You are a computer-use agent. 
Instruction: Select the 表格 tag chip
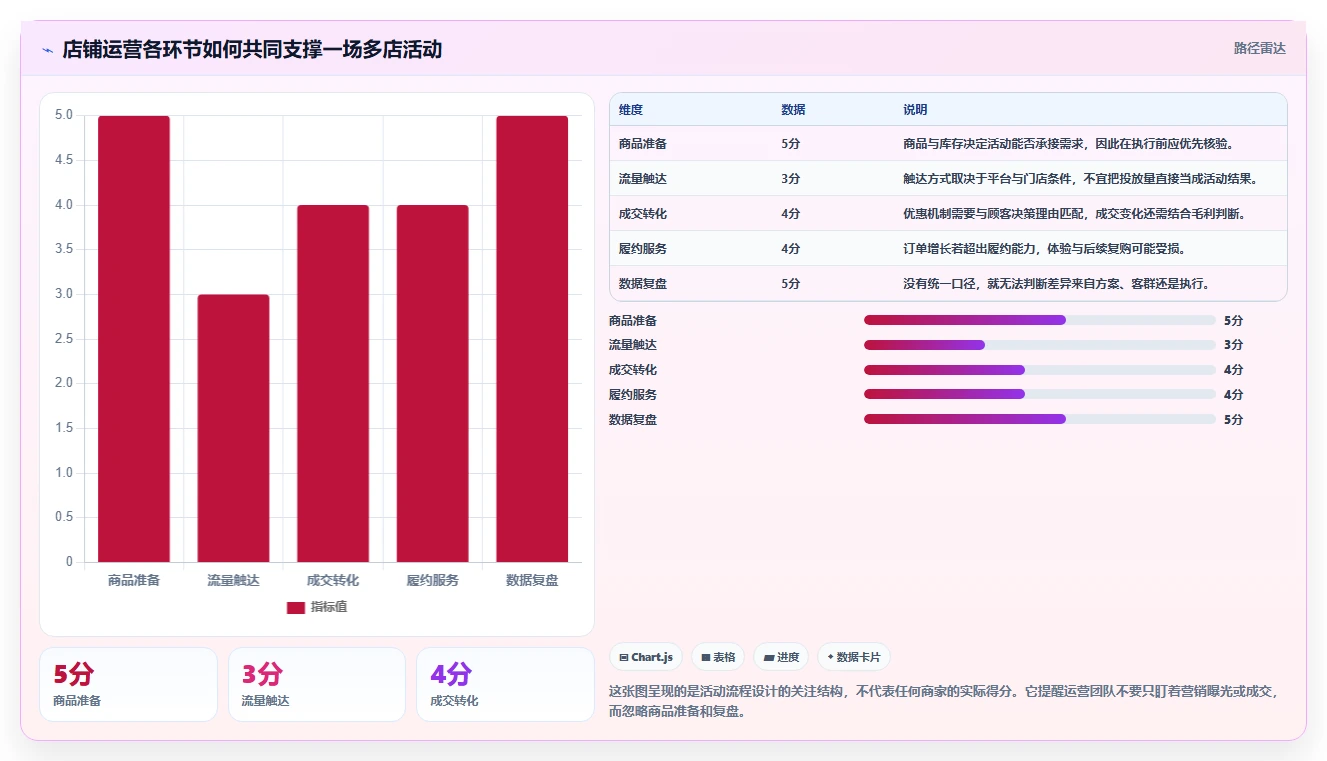pyautogui.click(x=718, y=657)
